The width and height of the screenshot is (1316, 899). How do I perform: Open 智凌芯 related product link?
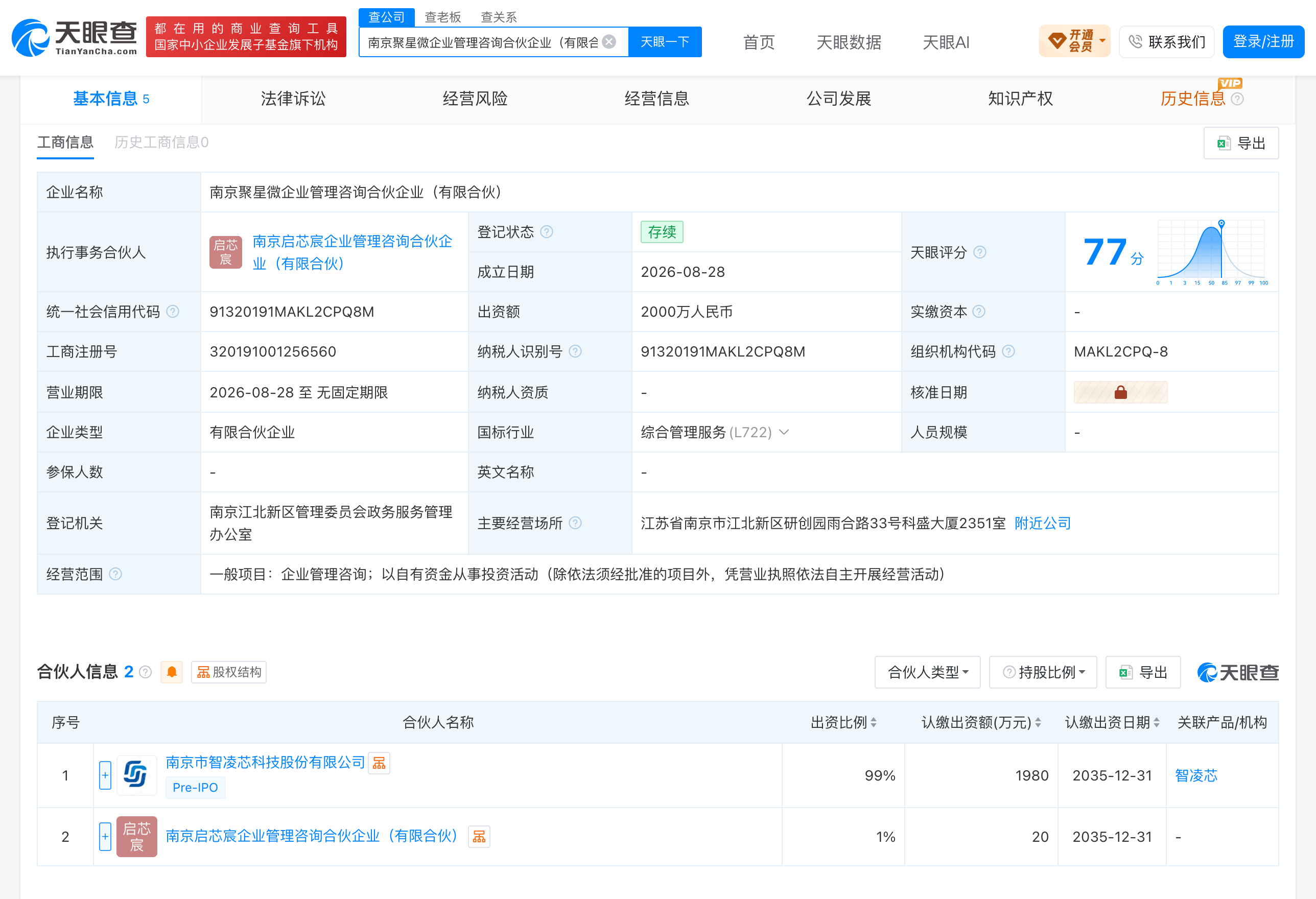click(x=1196, y=775)
